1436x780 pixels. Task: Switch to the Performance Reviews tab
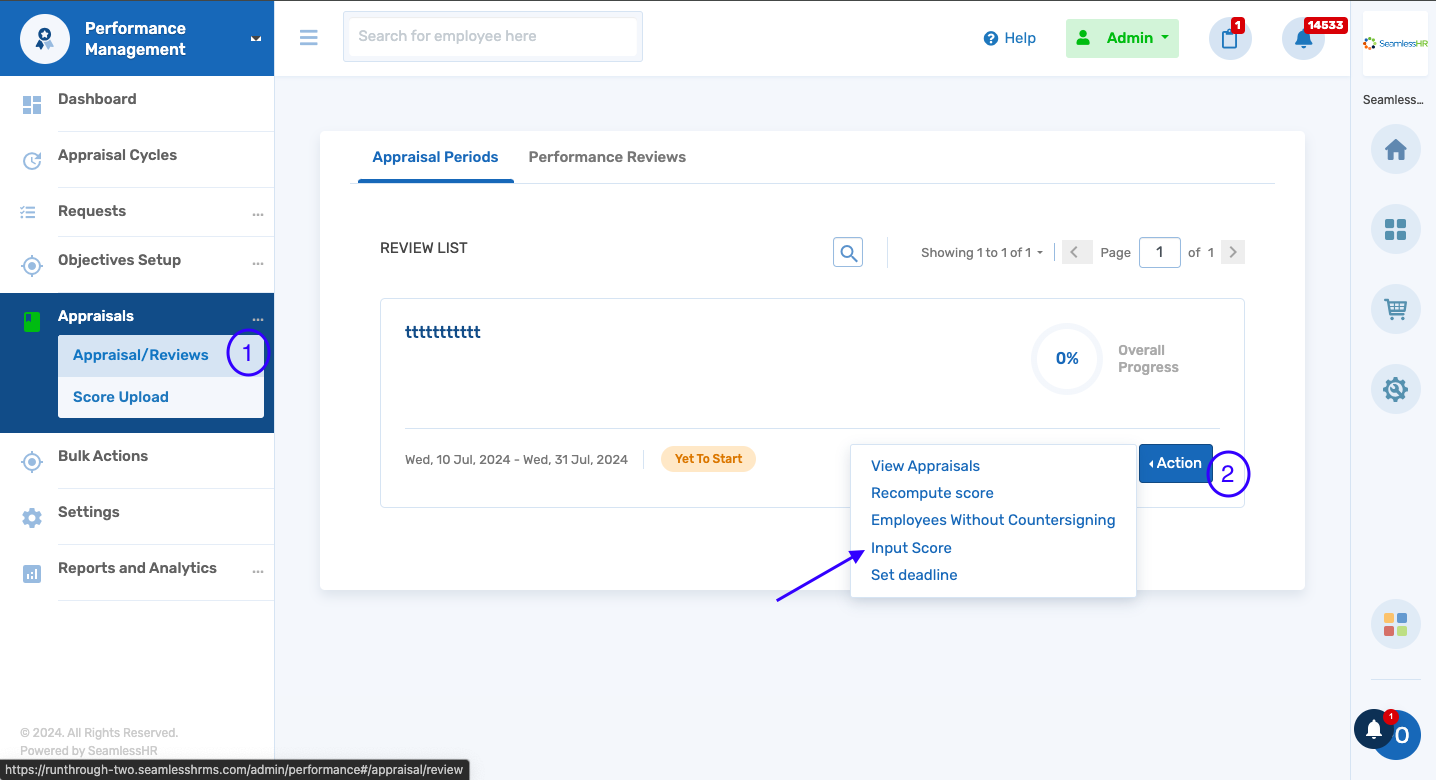pyautogui.click(x=607, y=157)
